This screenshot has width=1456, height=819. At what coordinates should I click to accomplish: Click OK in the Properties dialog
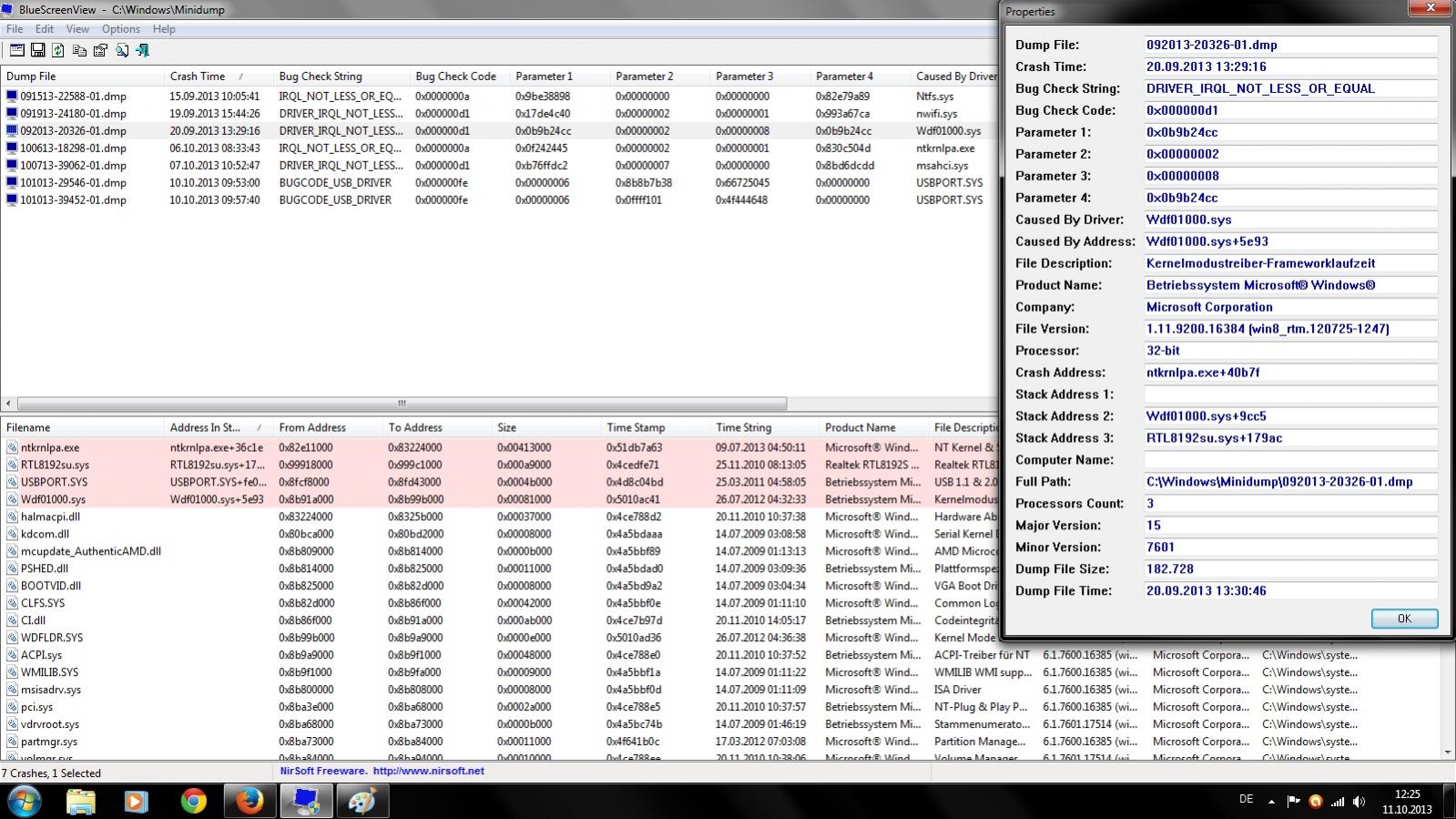[x=1404, y=619]
